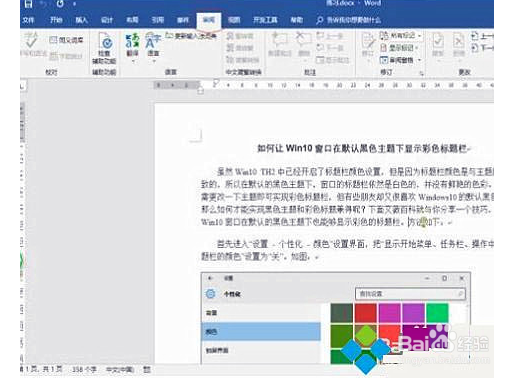Select the embedded 个性化 settings screenshot image
This screenshot has width=518, height=378.
click(x=336, y=318)
